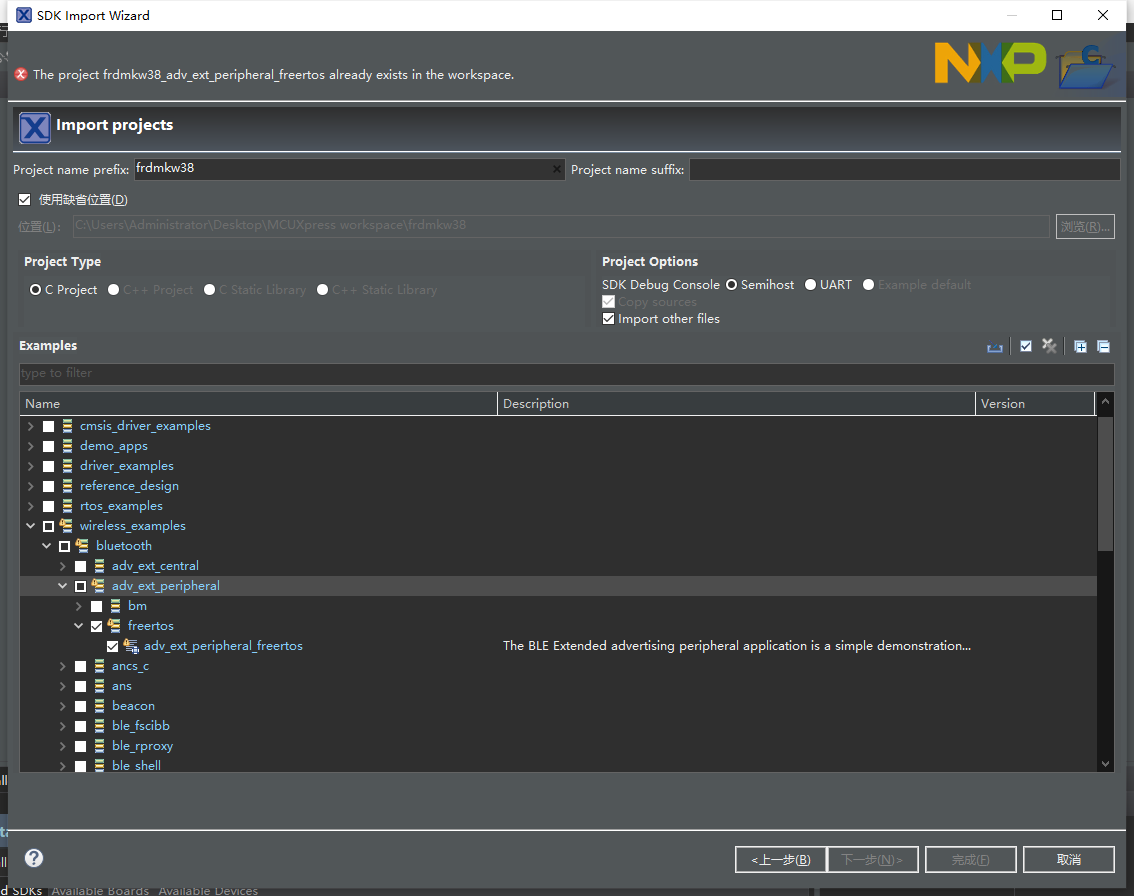Select Semihost debug console option
Image resolution: width=1134 pixels, height=896 pixels.
tap(731, 285)
